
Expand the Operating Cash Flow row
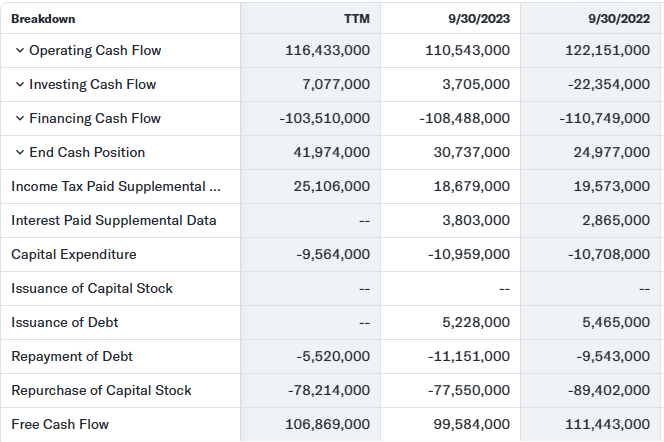(19, 50)
